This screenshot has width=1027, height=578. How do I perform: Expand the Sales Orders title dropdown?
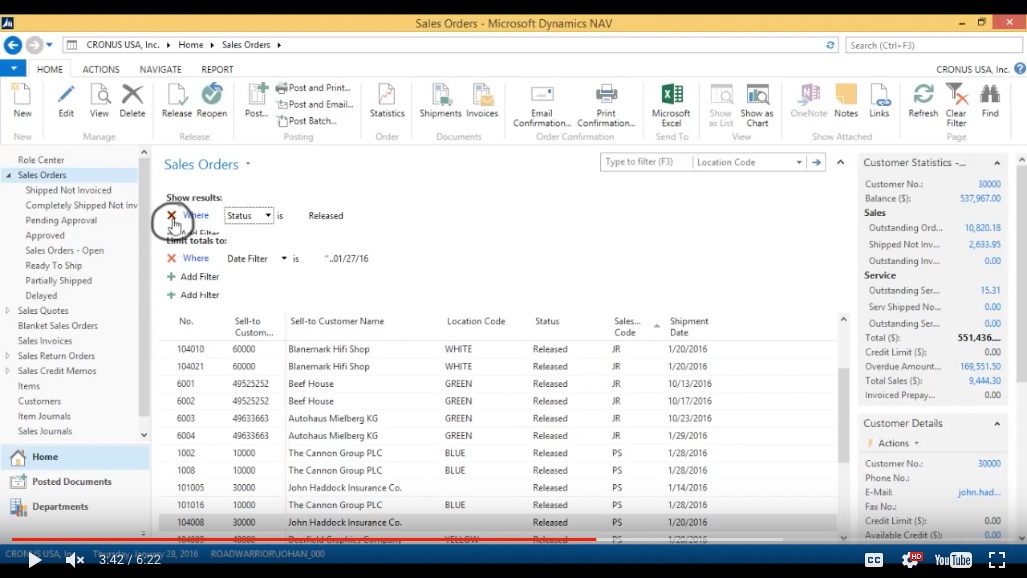[x=248, y=164]
